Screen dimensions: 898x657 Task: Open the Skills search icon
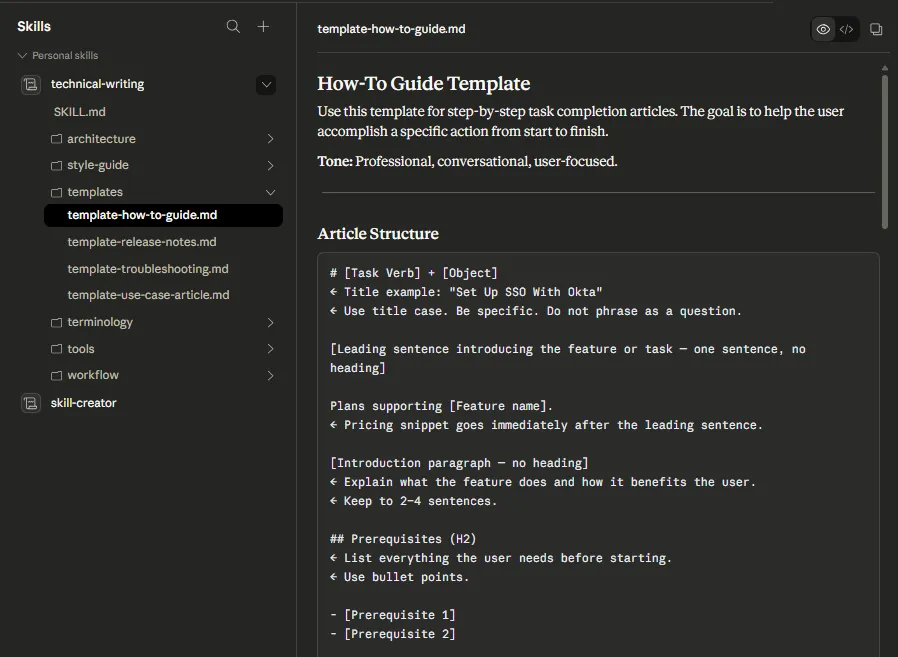(x=232, y=26)
